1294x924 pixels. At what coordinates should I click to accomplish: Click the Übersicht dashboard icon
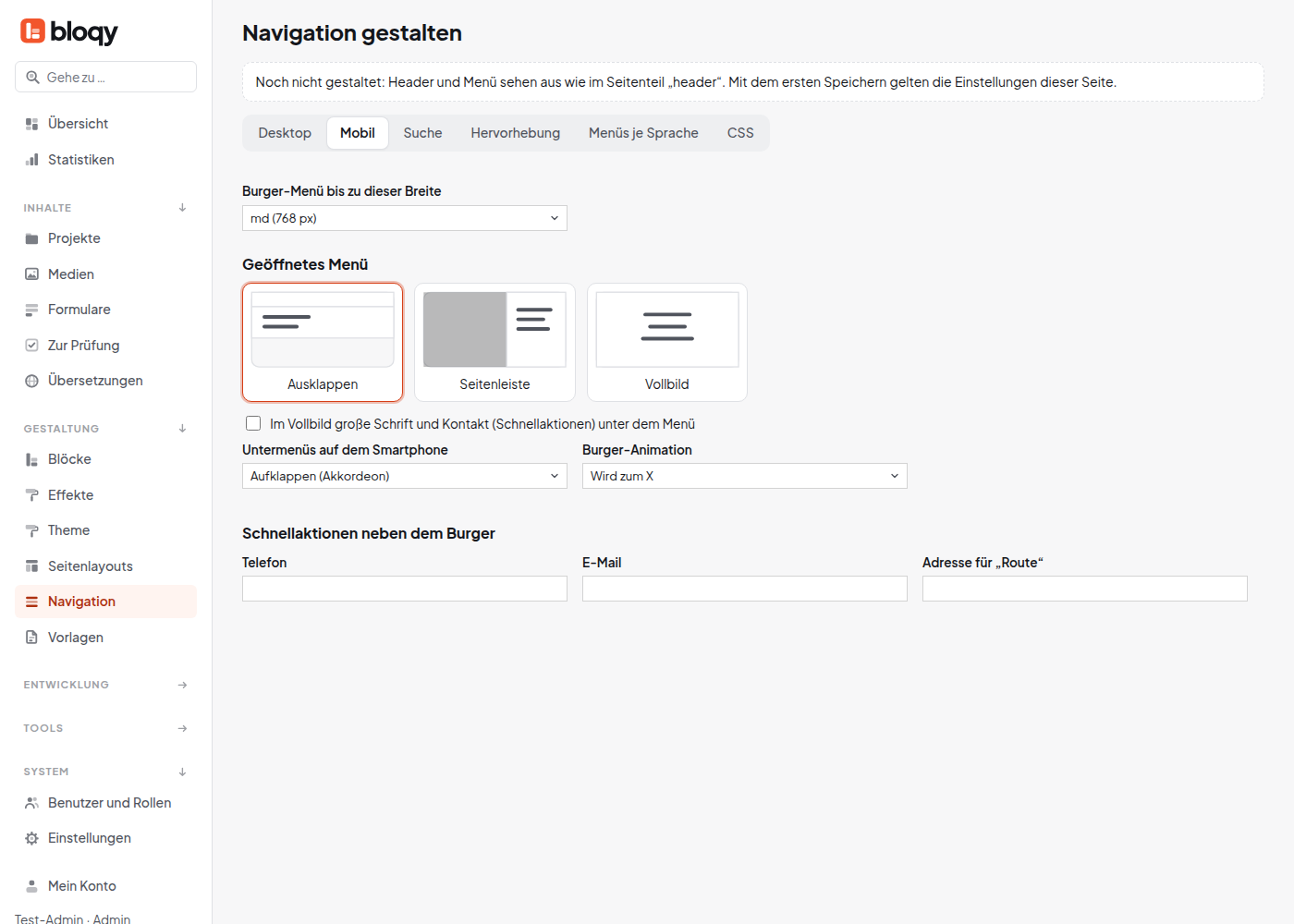(31, 124)
